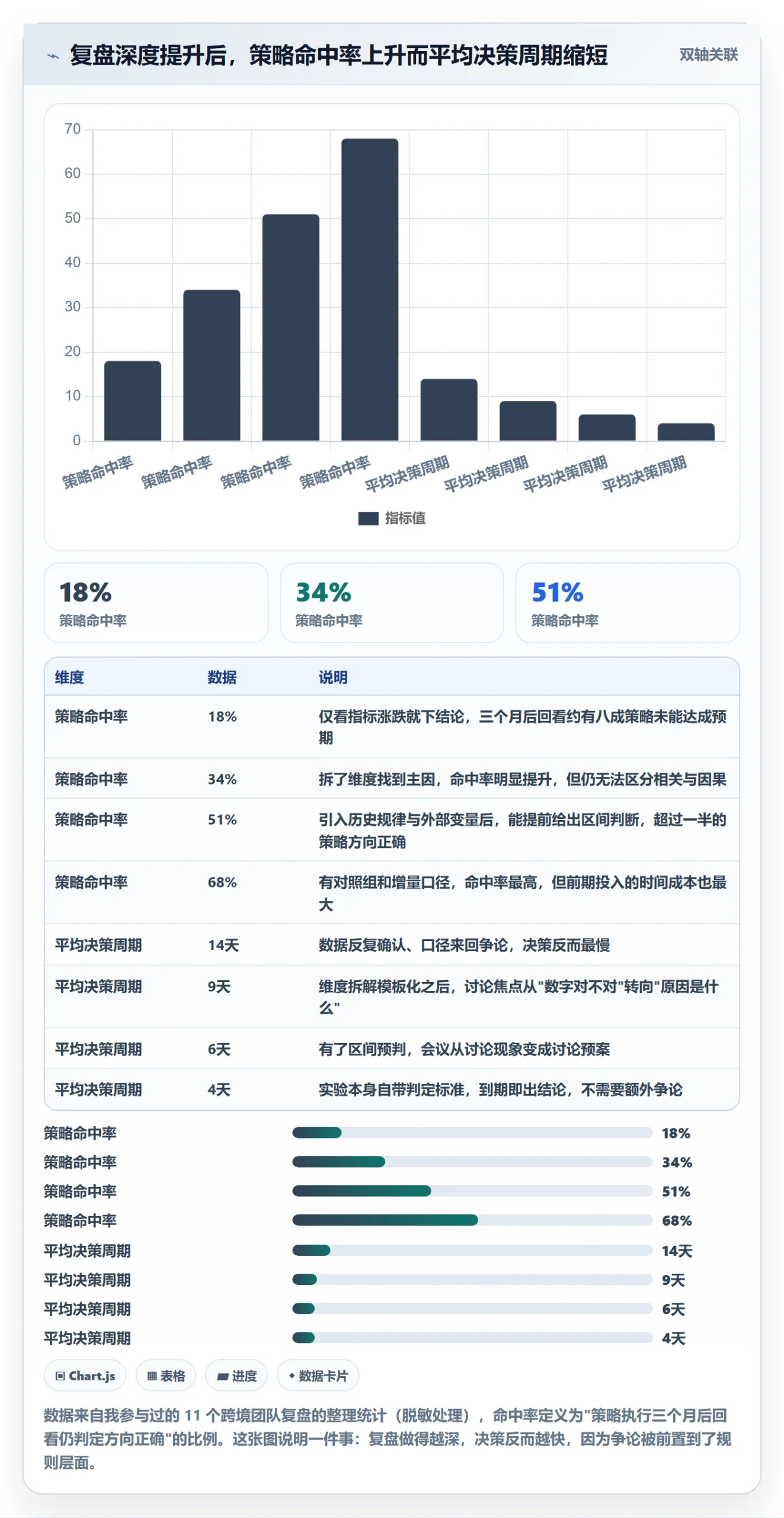
Task: Select the chart bar reaching 51
Action: coord(291,327)
